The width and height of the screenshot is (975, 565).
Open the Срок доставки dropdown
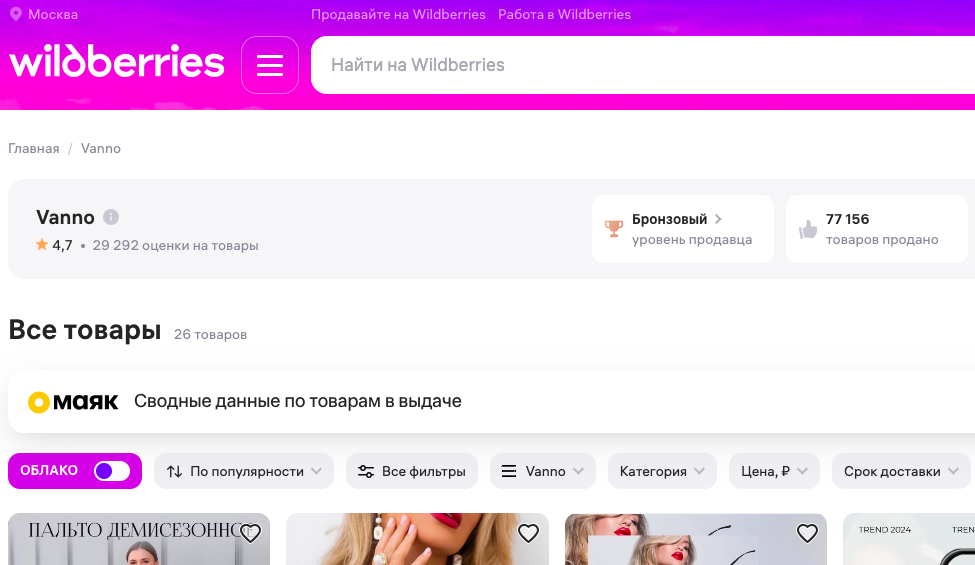coord(901,471)
